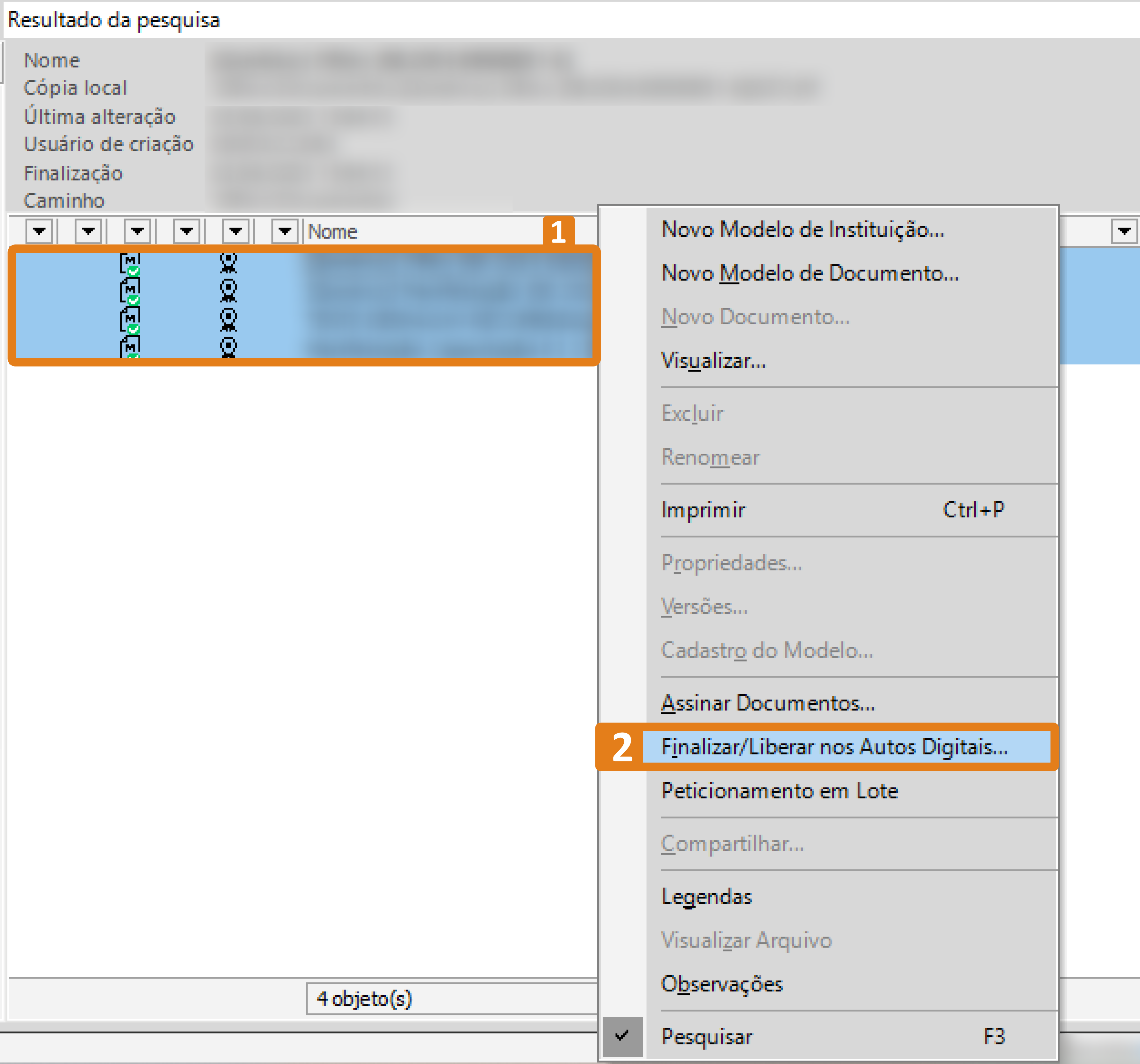Click the second row's model document icon
The height and width of the screenshot is (1064, 1140).
pos(130,291)
